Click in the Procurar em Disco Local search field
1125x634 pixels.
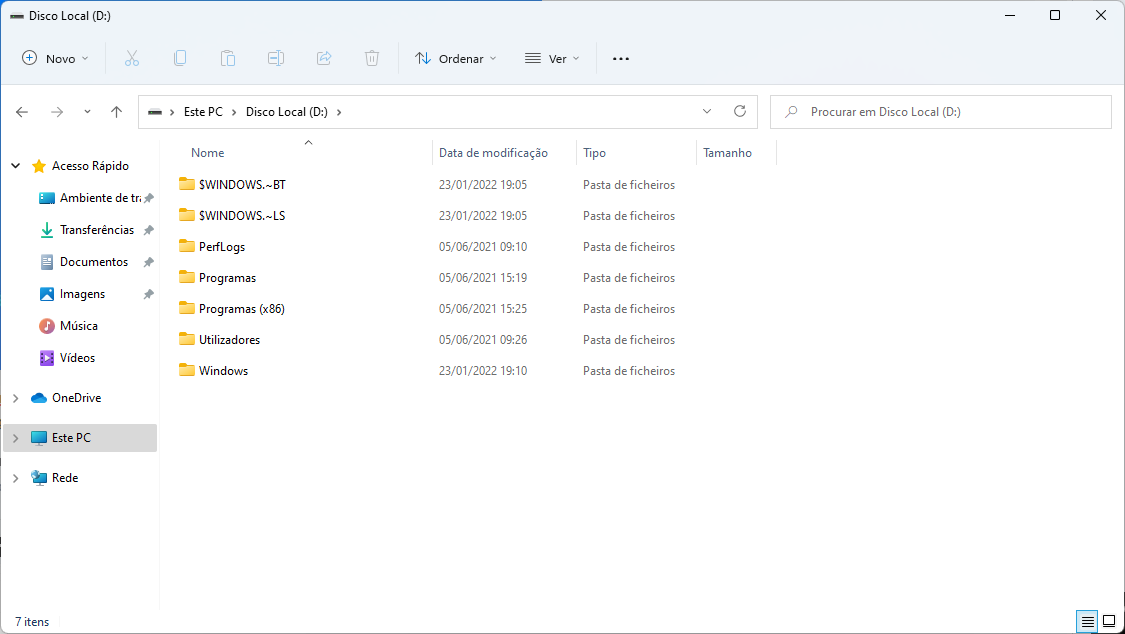tap(941, 112)
